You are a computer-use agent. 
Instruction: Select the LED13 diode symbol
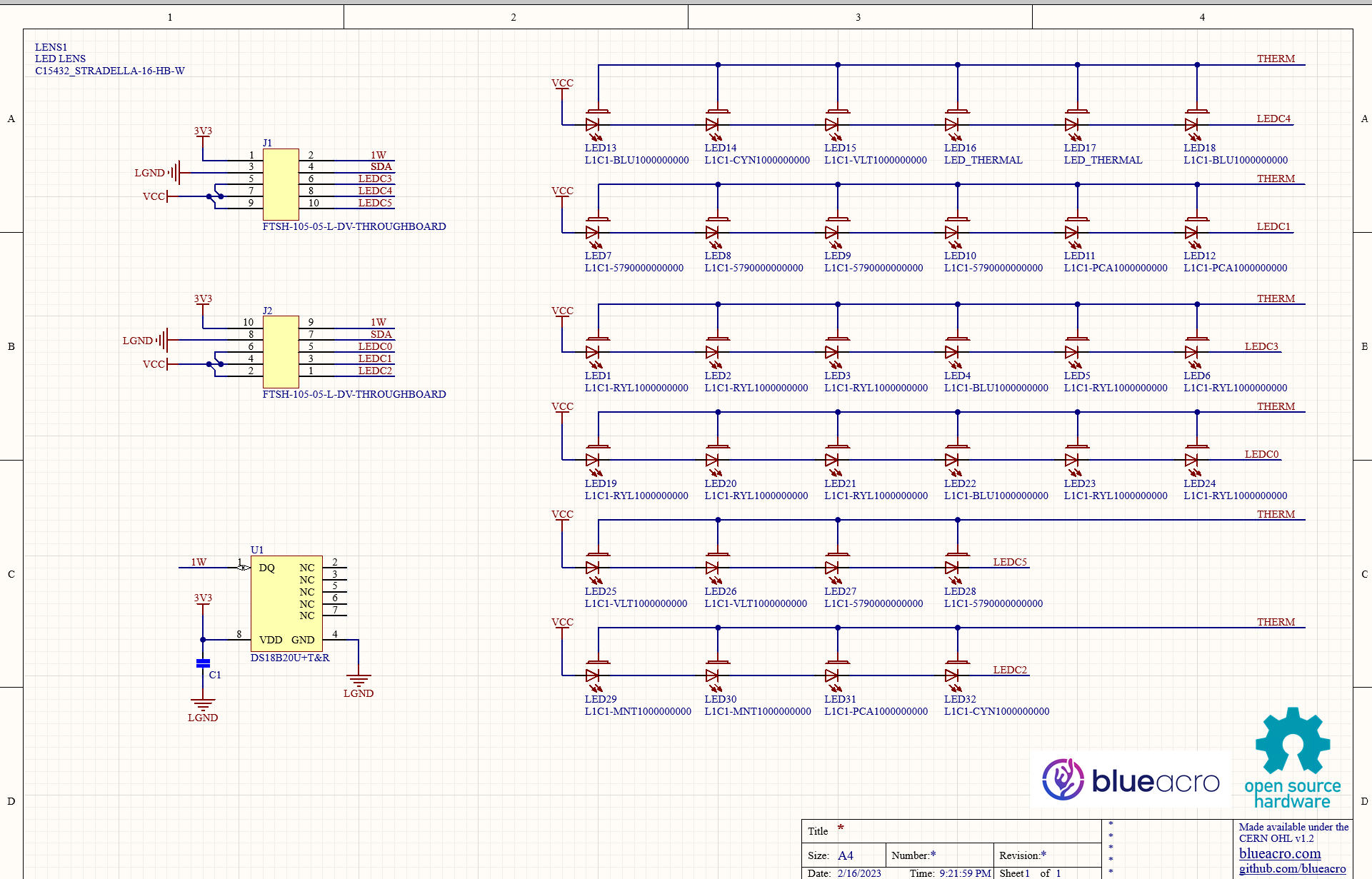[x=595, y=125]
